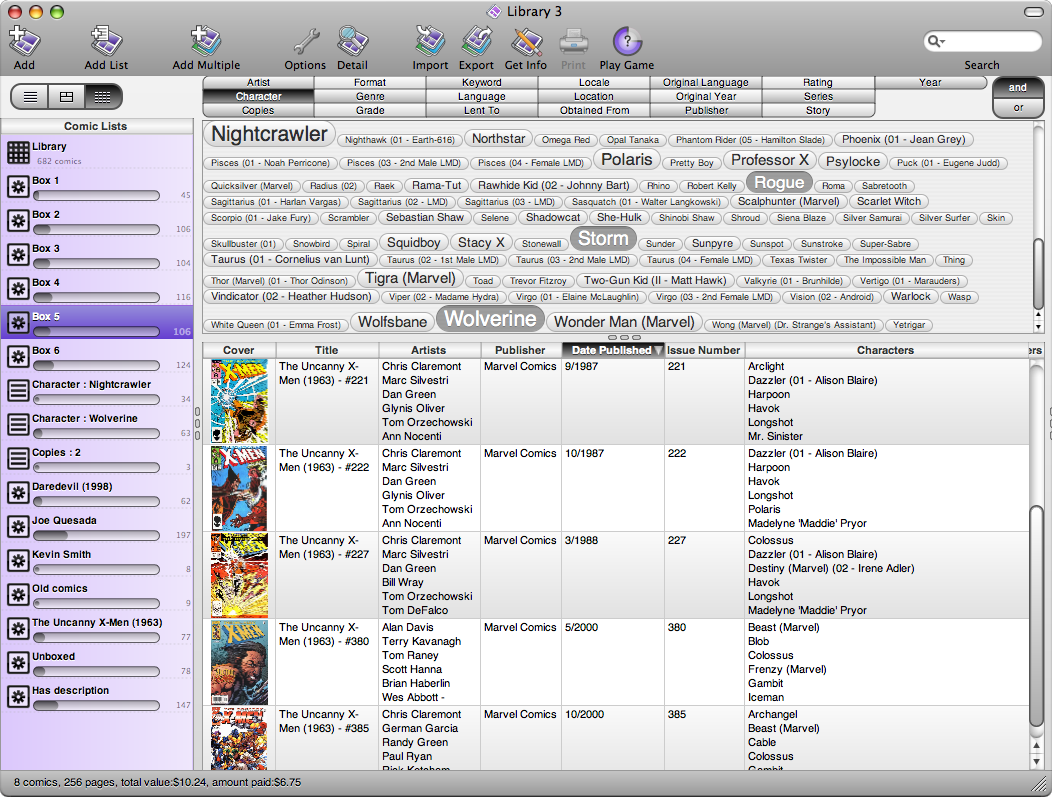Switch to the Series filter tab

click(818, 97)
